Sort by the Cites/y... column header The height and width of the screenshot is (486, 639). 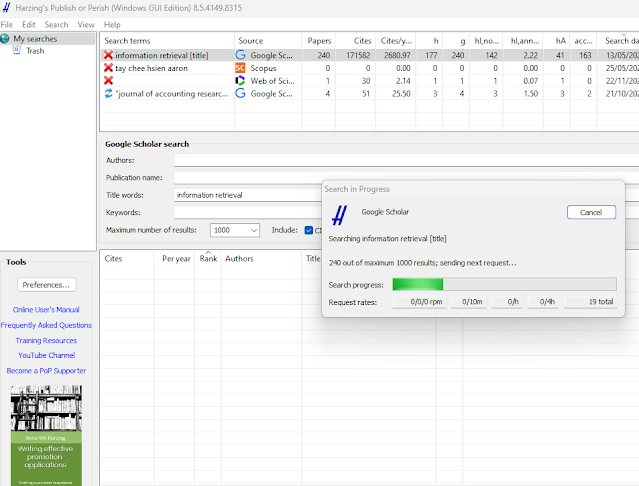[x=396, y=41]
